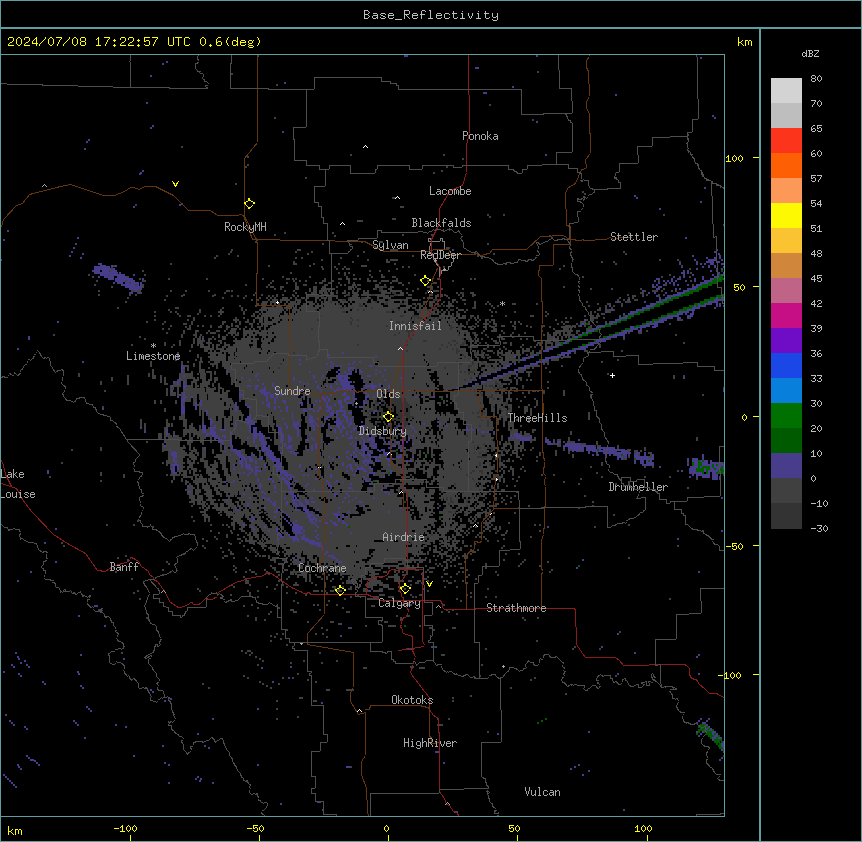Click the asterisk marker east of Innisfail
862x842 pixels.
(x=502, y=303)
